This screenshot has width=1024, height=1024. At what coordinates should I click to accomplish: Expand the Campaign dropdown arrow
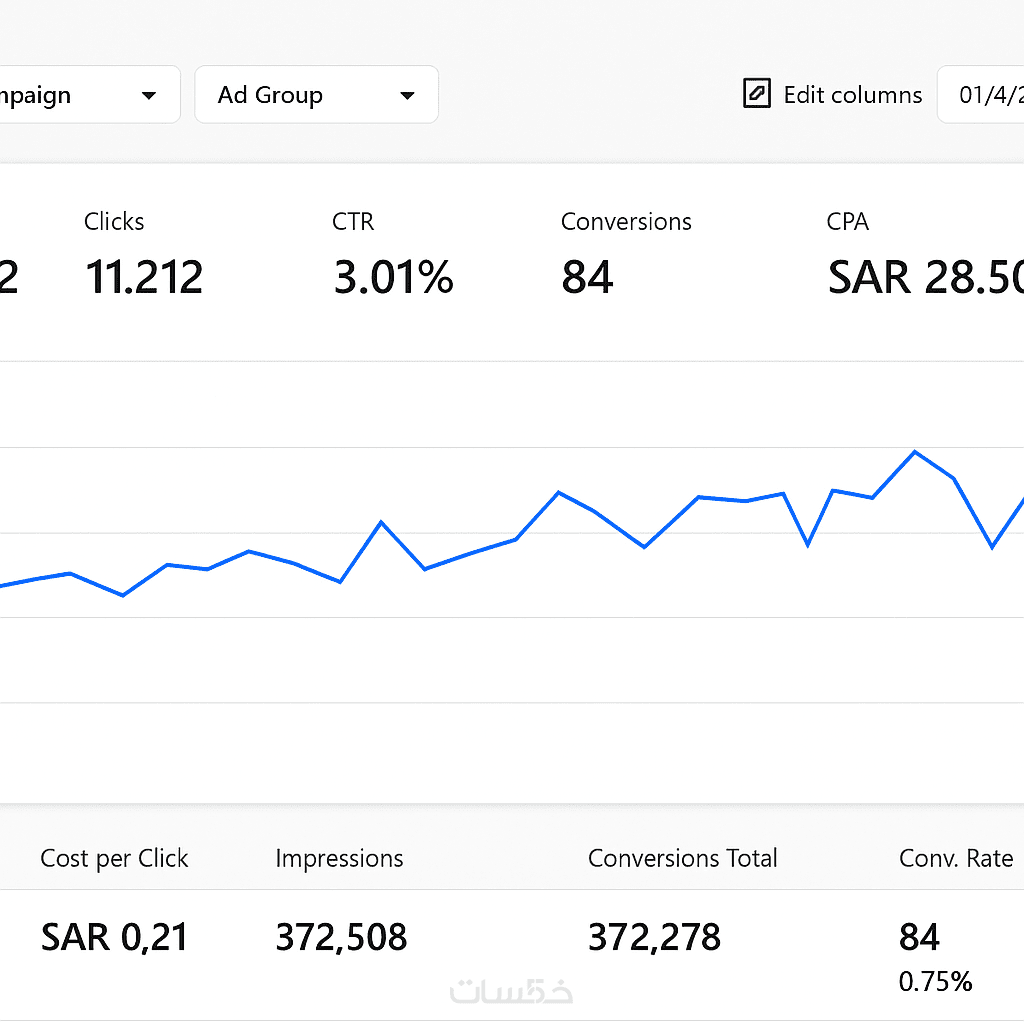(x=149, y=96)
